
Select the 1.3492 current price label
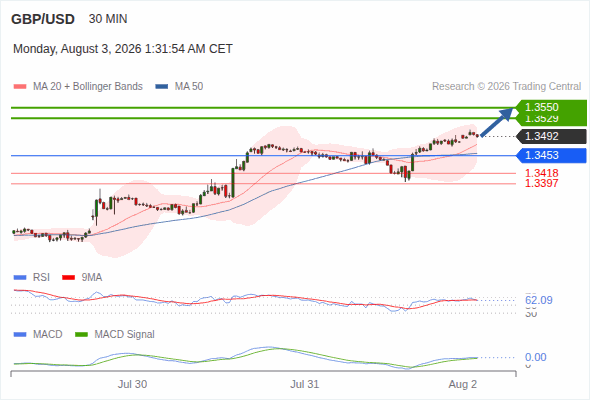(551, 136)
